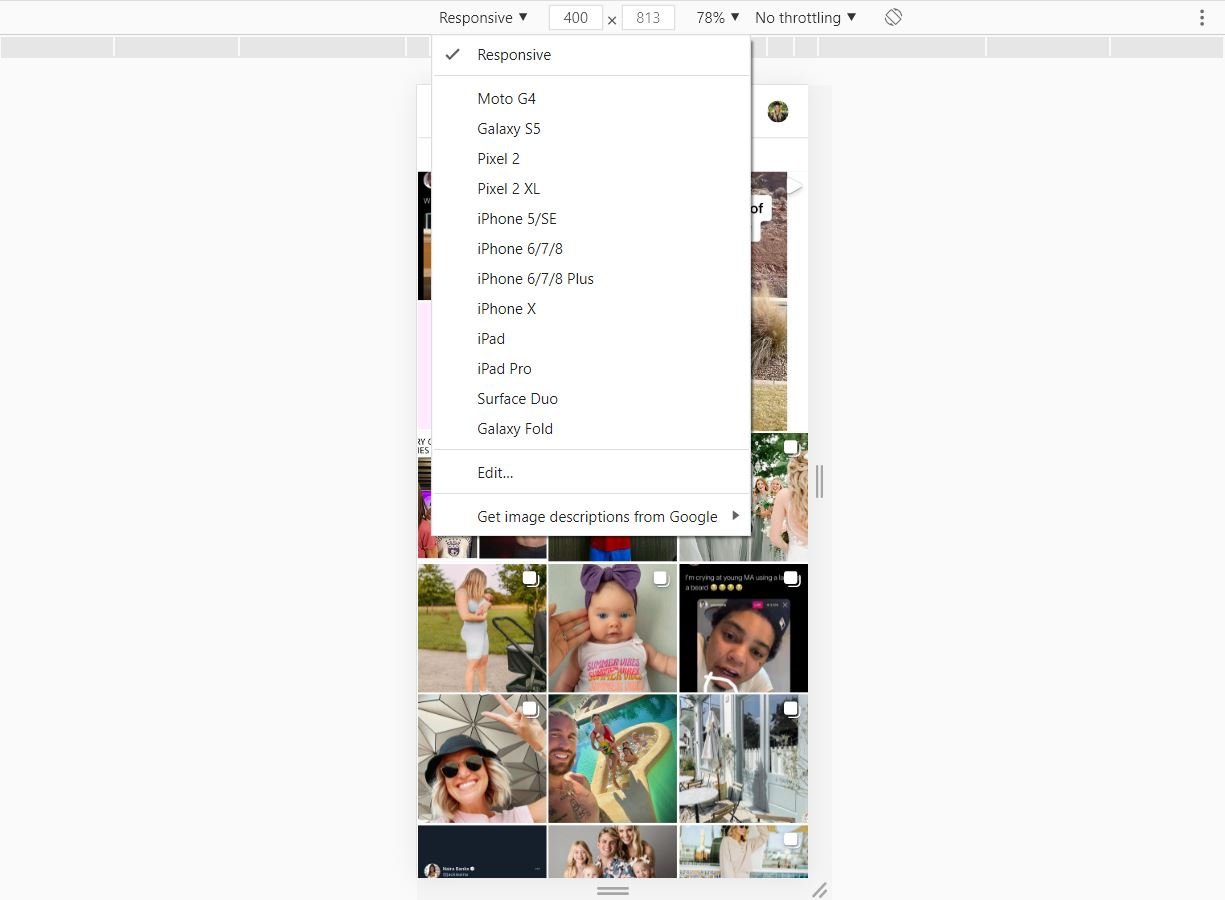Image resolution: width=1225 pixels, height=900 pixels.
Task: Select Pixel 2 XL device
Action: 592,188
